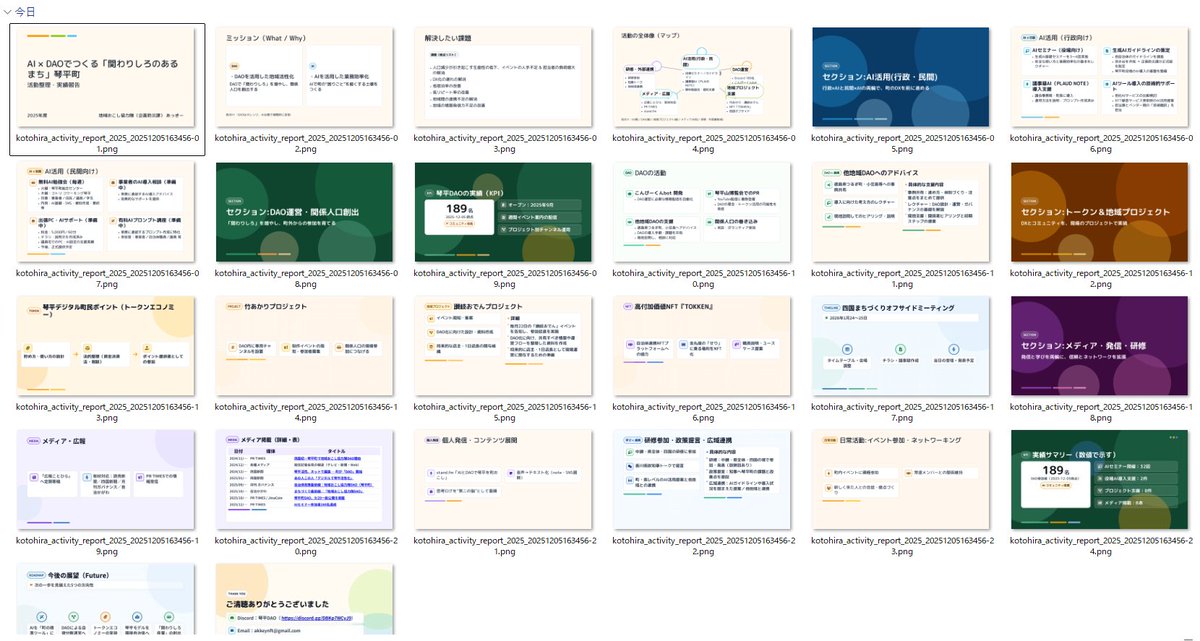1200x641 pixels.
Task: Select the title slide thumbnail AI × DAOでつくる
Action: [107, 78]
